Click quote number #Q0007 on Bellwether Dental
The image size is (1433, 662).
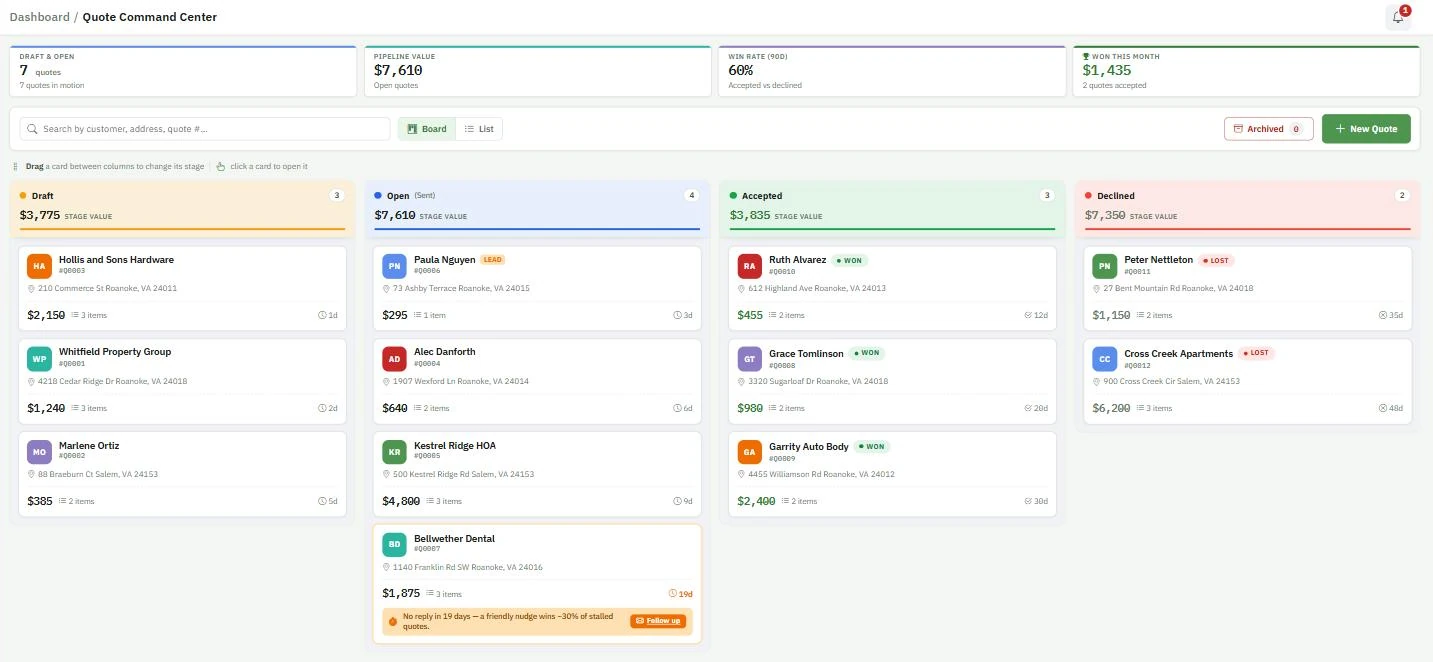coord(427,549)
